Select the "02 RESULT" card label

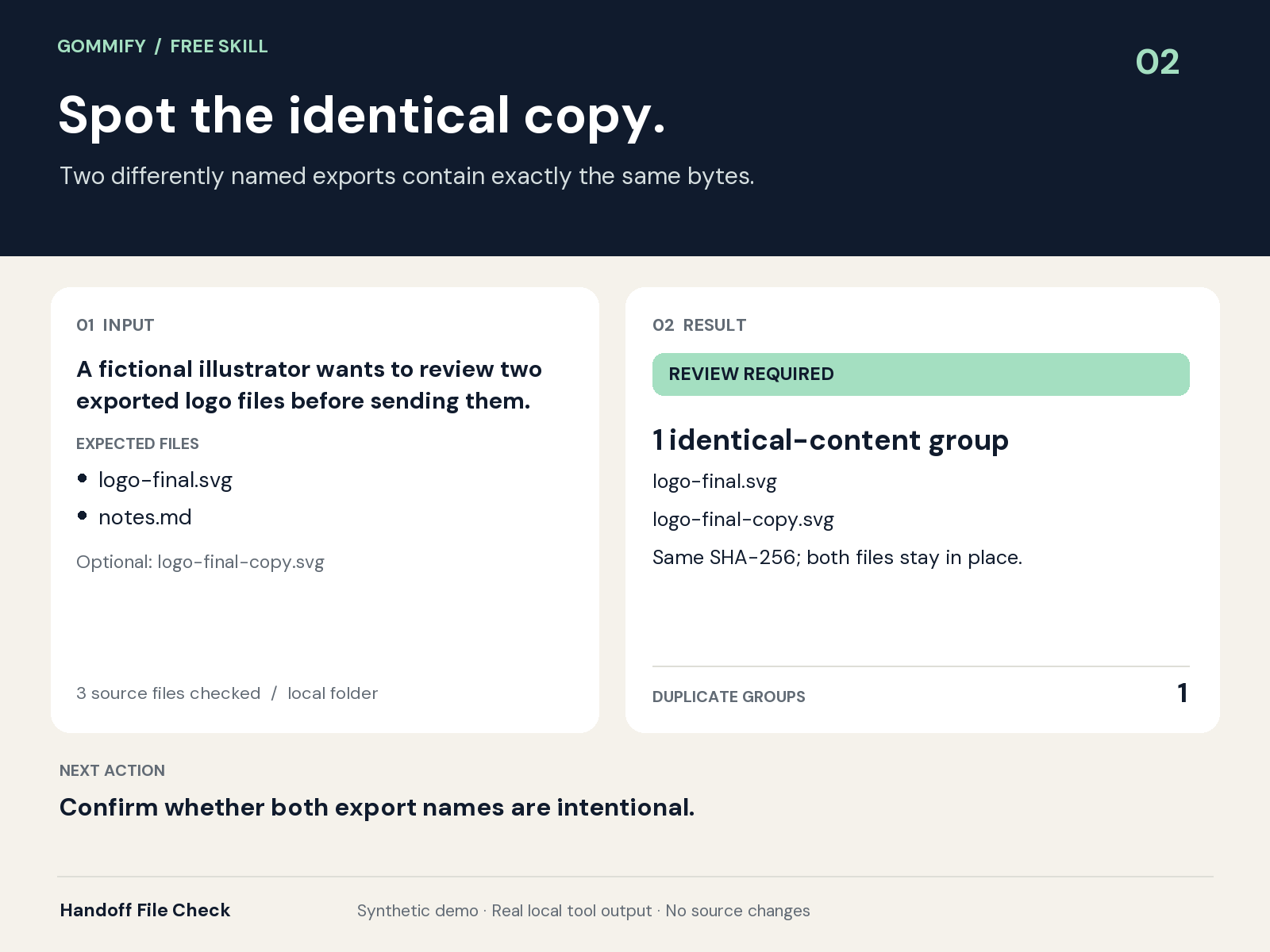(699, 324)
